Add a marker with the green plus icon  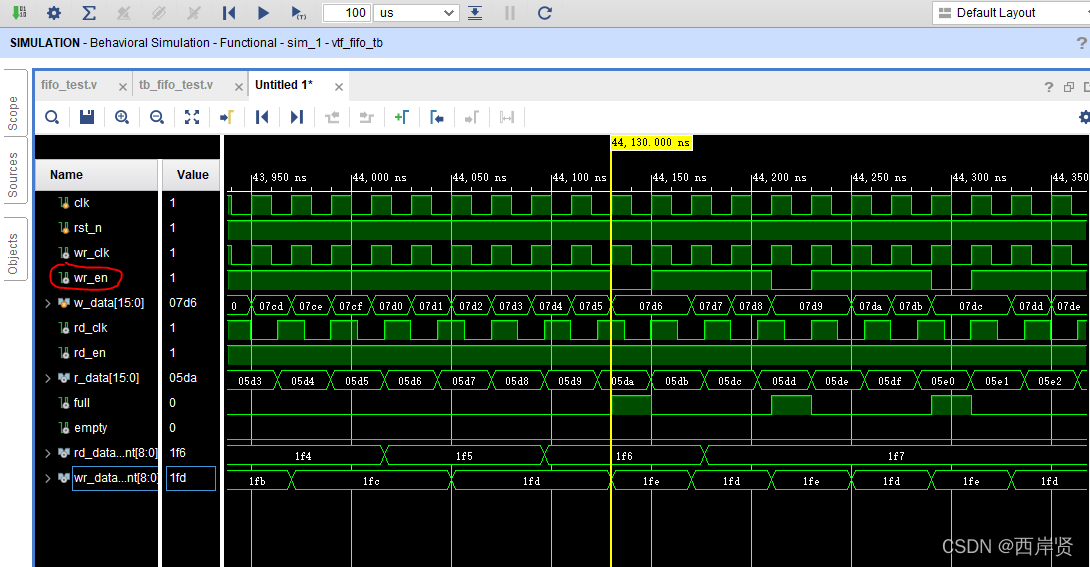402,117
